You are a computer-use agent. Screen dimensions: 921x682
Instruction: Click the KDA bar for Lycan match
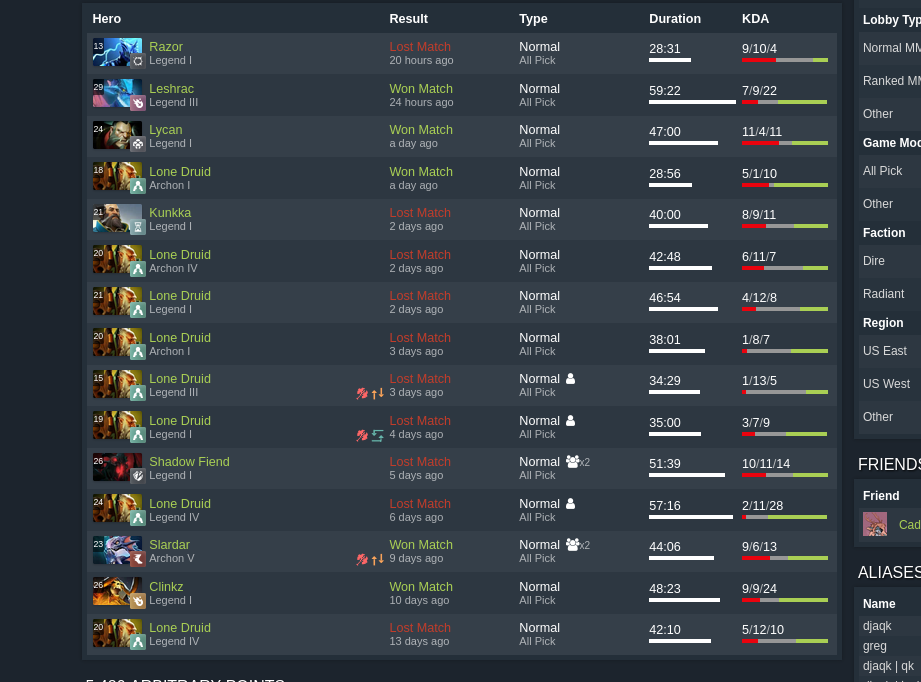tap(785, 143)
